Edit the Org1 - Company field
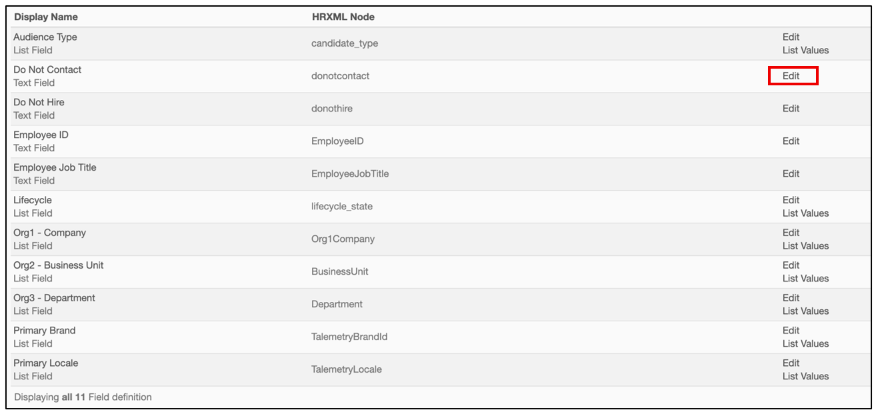The width and height of the screenshot is (878, 414). 791,233
